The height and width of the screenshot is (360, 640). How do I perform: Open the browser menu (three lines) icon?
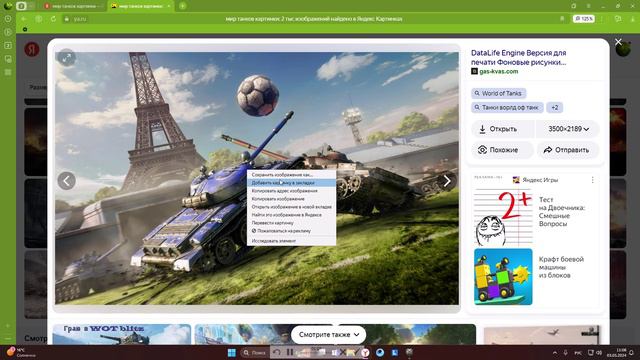pos(588,6)
